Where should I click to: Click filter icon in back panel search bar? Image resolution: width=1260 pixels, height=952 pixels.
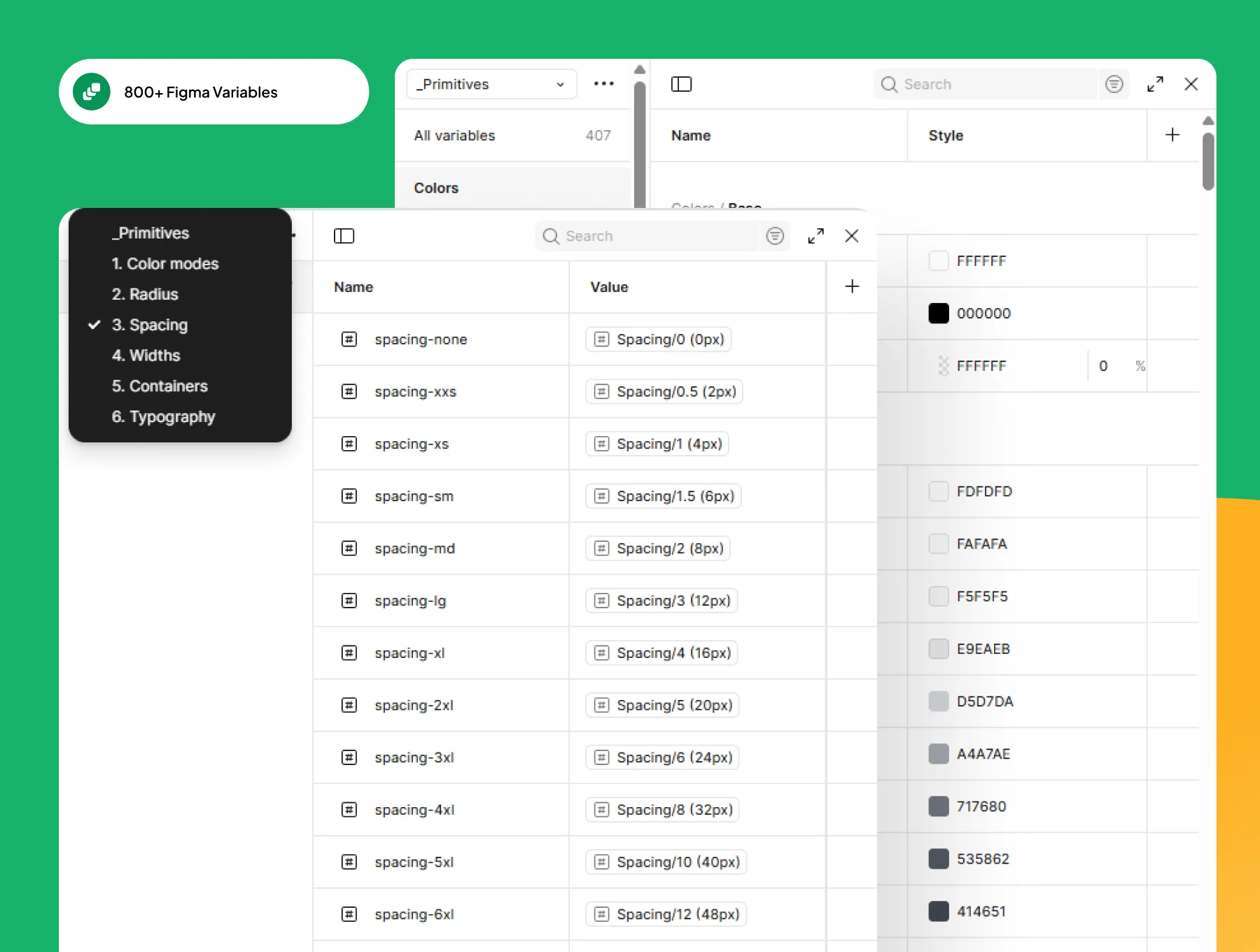pyautogui.click(x=1114, y=84)
